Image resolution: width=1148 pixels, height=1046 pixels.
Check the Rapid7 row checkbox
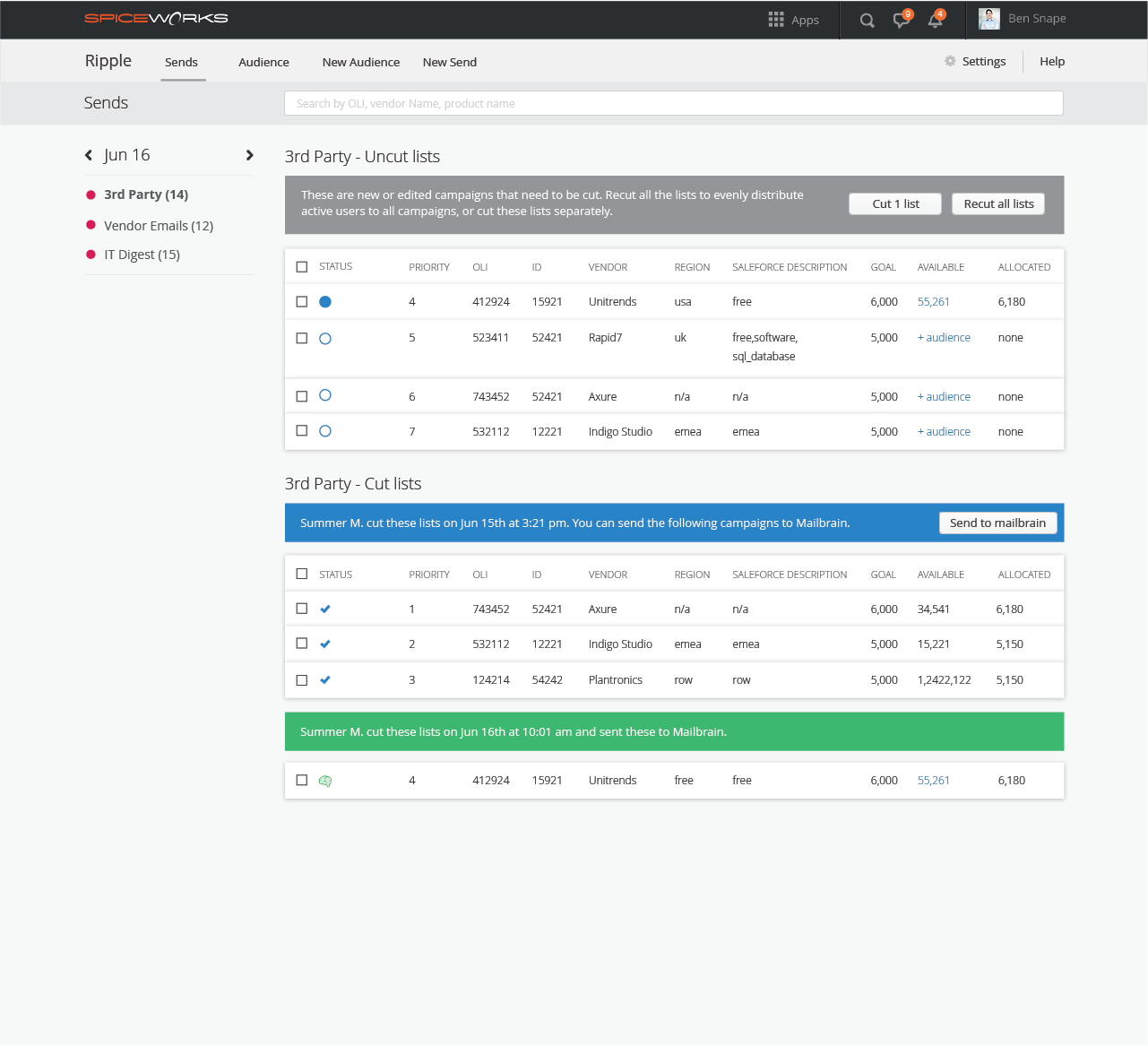click(x=302, y=339)
